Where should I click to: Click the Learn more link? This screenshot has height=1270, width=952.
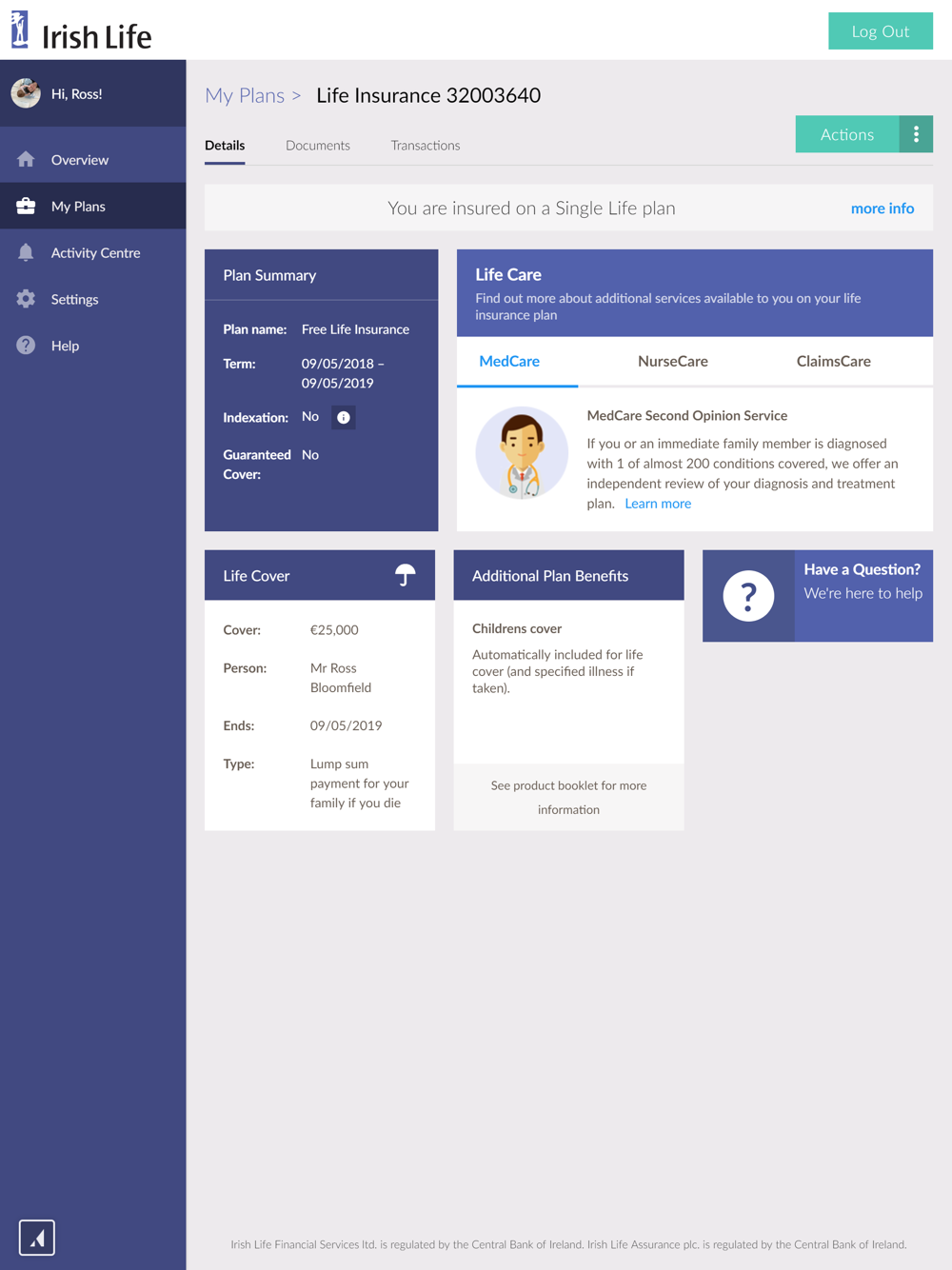[658, 504]
